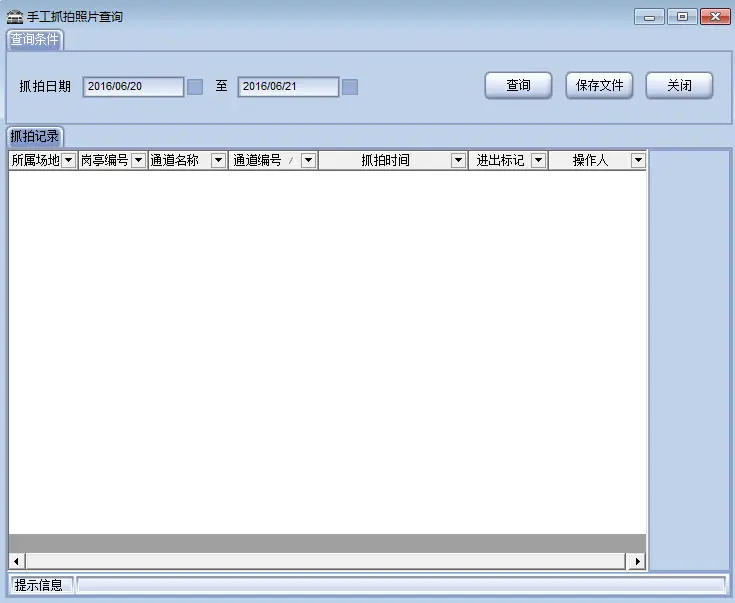Select the 查询条件 tab
The image size is (735, 603).
point(35,39)
